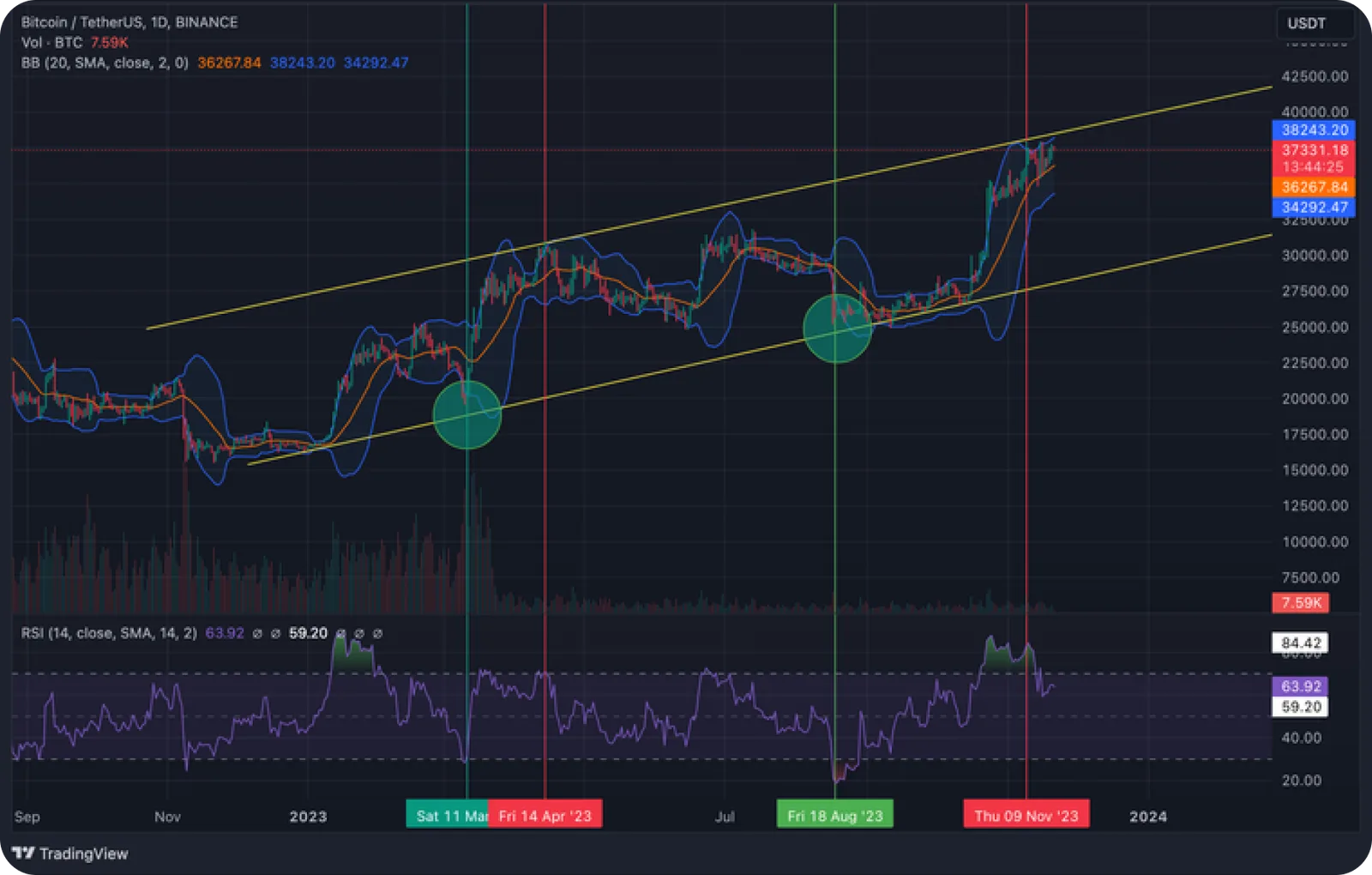Click the BB upper value 38243.20 in legend
The image size is (1372, 875).
coord(303,63)
